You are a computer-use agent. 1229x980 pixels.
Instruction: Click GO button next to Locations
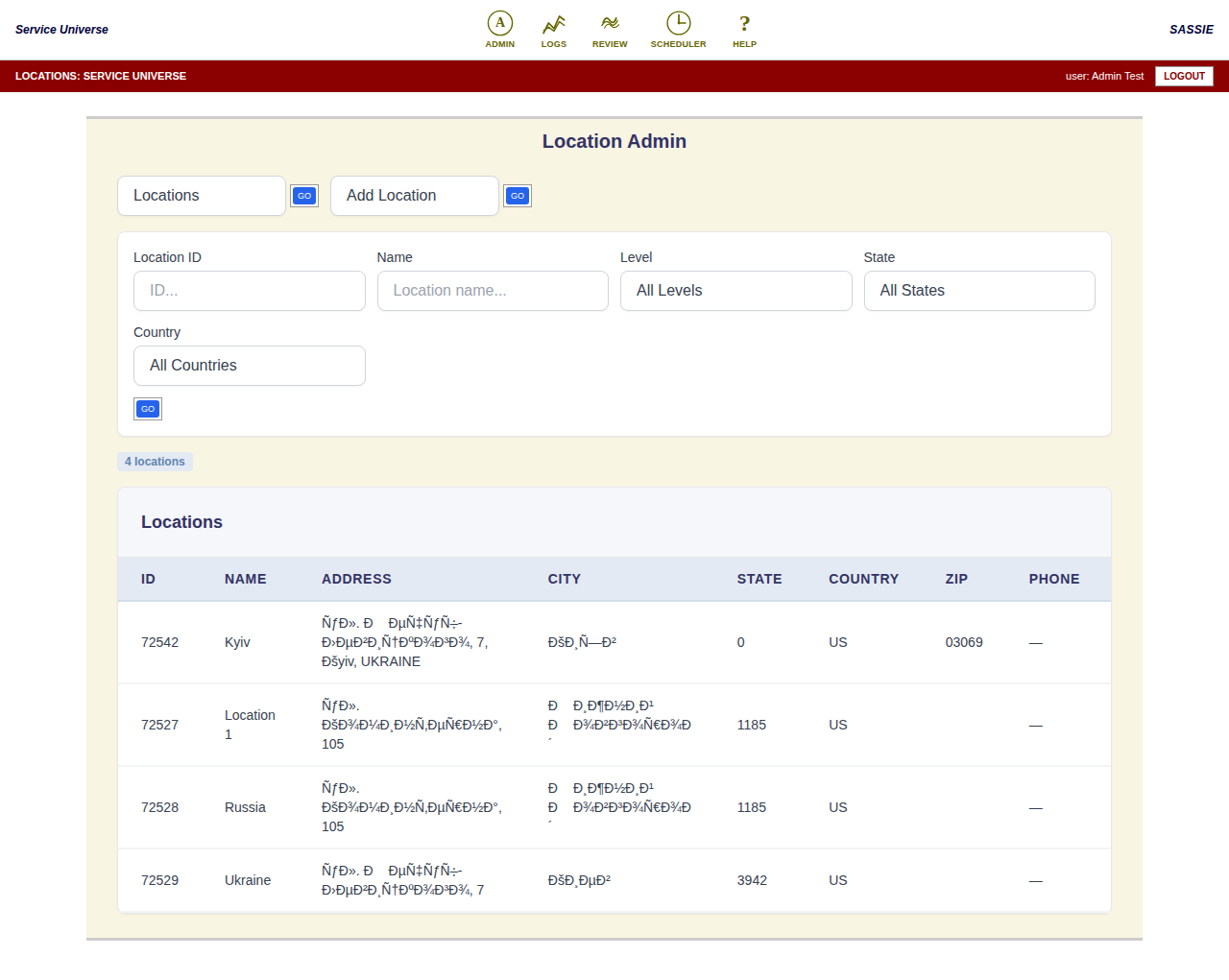[304, 196]
